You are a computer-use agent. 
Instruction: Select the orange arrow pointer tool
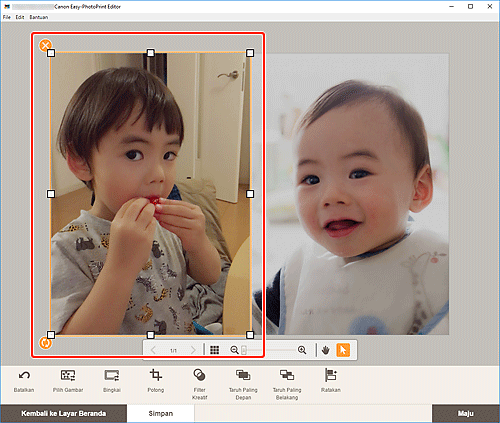(343, 350)
